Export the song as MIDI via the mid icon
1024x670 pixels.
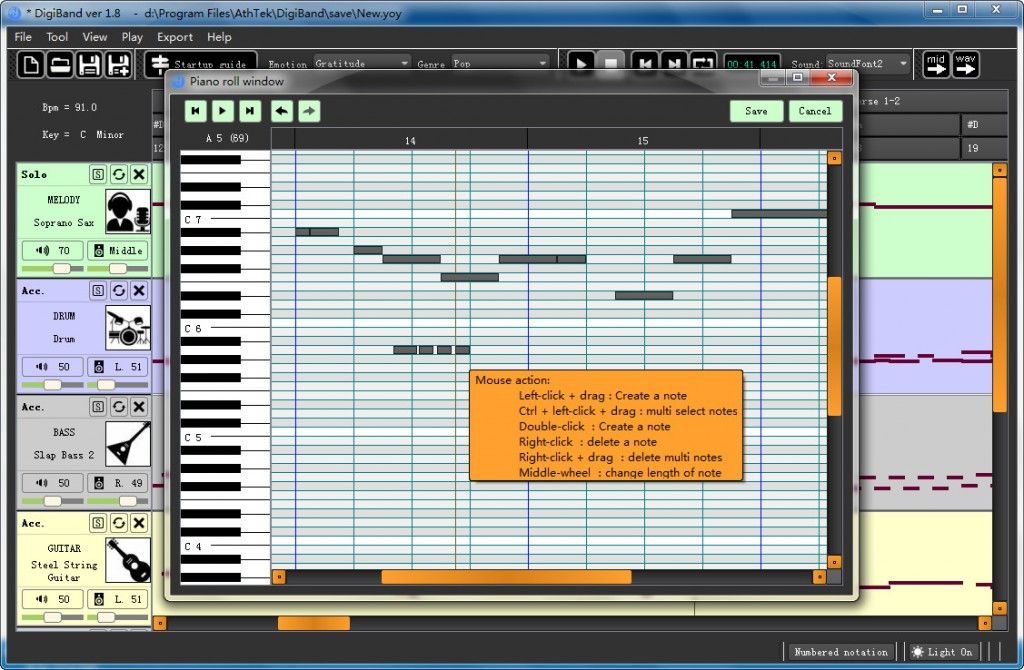click(x=936, y=63)
